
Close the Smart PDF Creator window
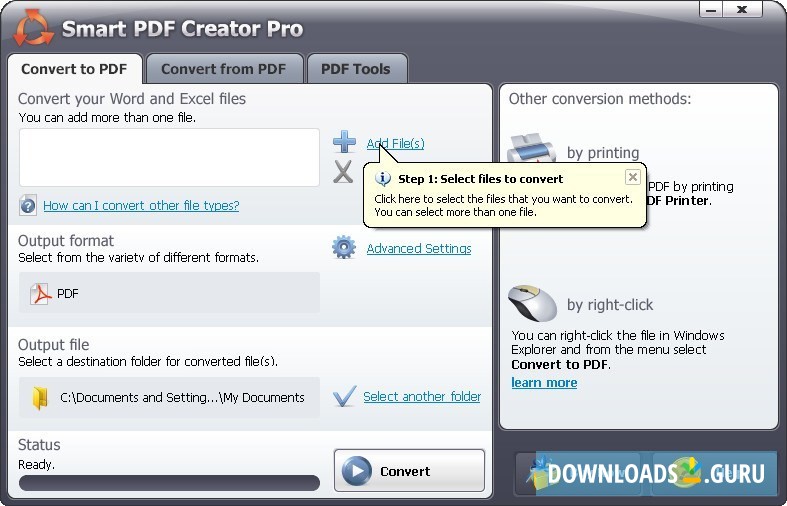(x=742, y=10)
